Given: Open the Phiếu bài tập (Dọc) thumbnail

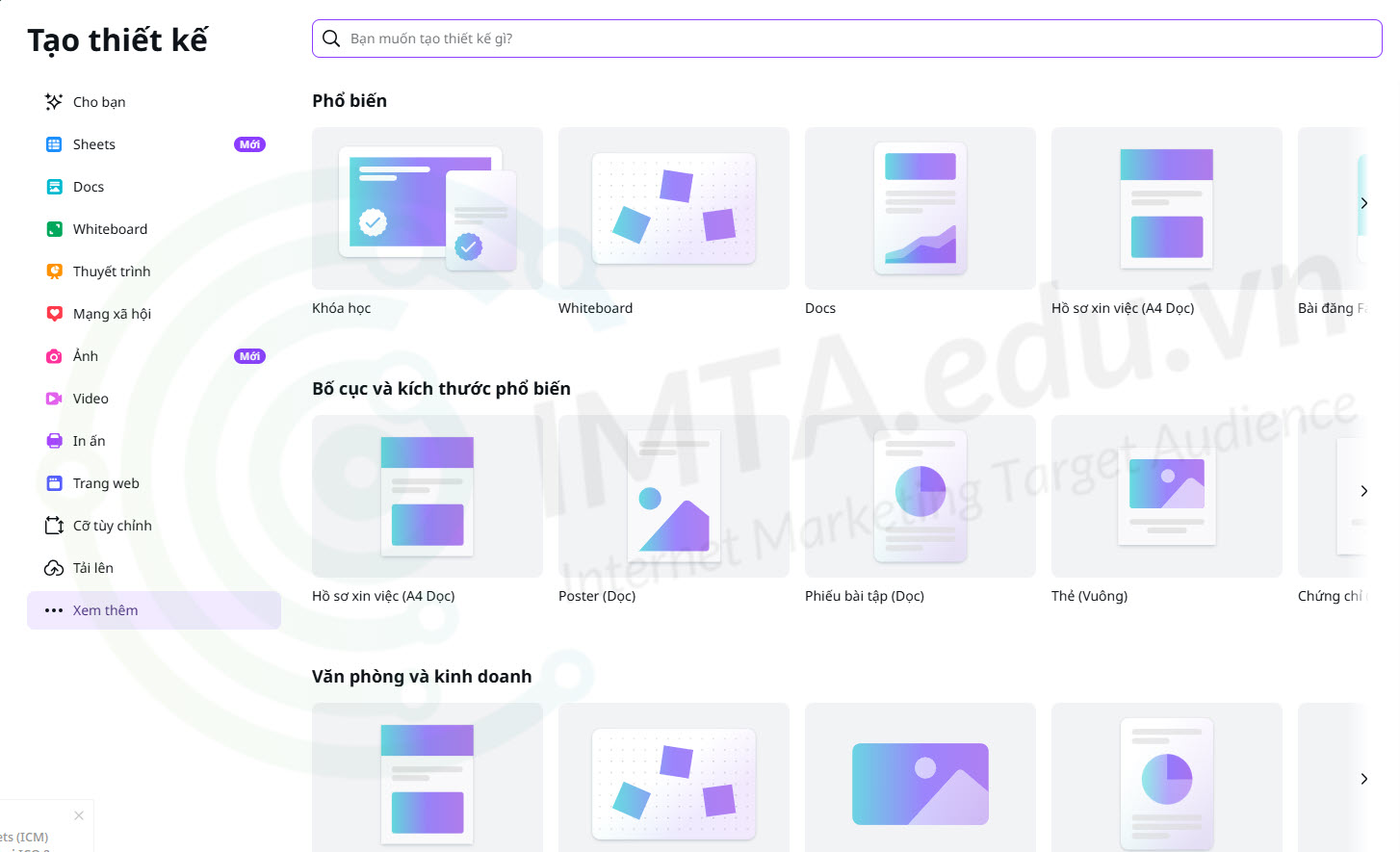Looking at the screenshot, I should pos(920,496).
